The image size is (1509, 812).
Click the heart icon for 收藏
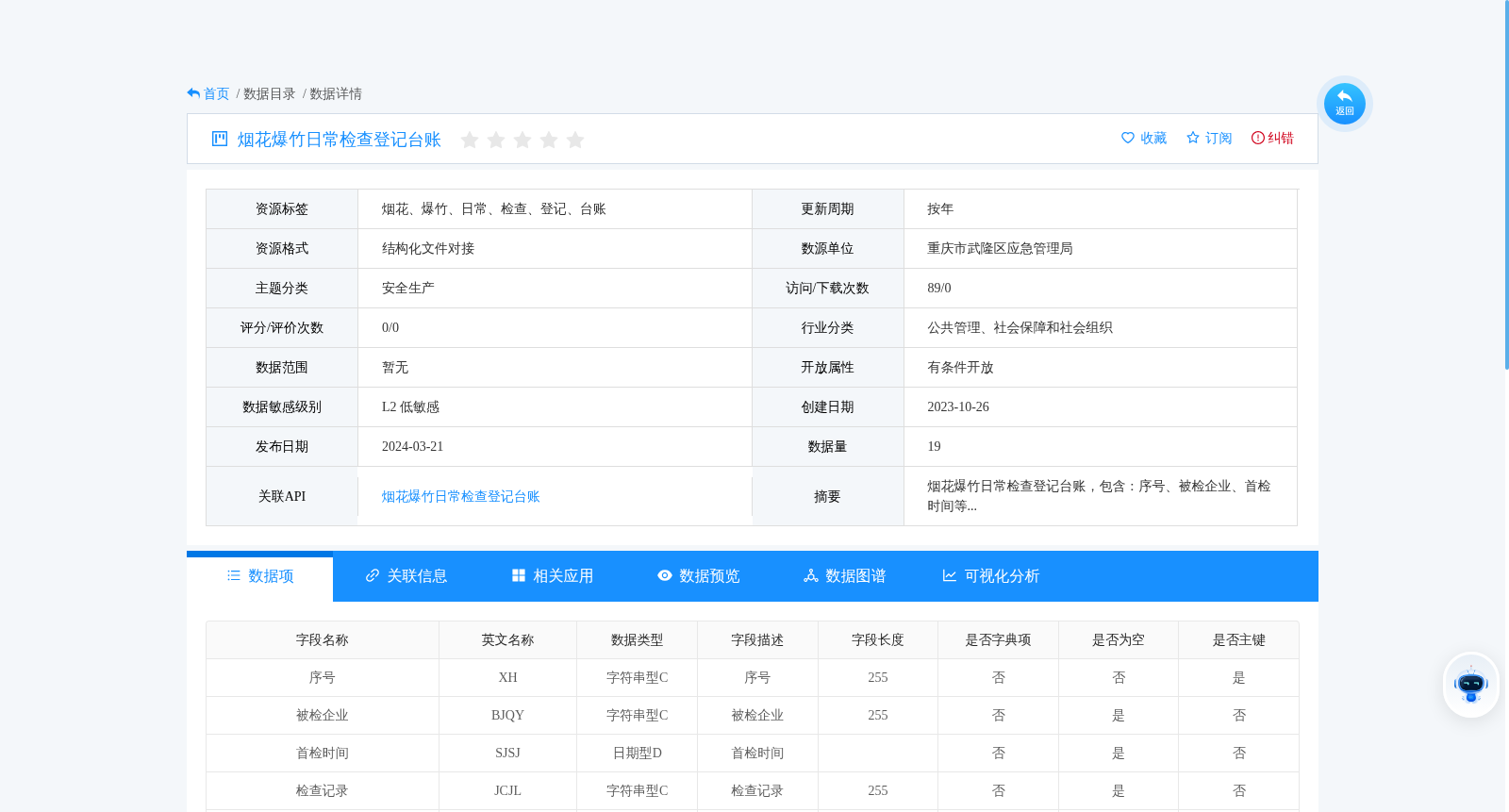click(1128, 138)
